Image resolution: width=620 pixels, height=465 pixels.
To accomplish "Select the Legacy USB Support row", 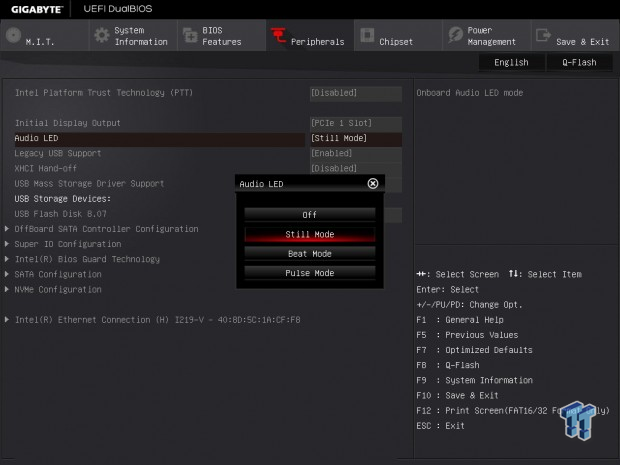I will (58, 153).
